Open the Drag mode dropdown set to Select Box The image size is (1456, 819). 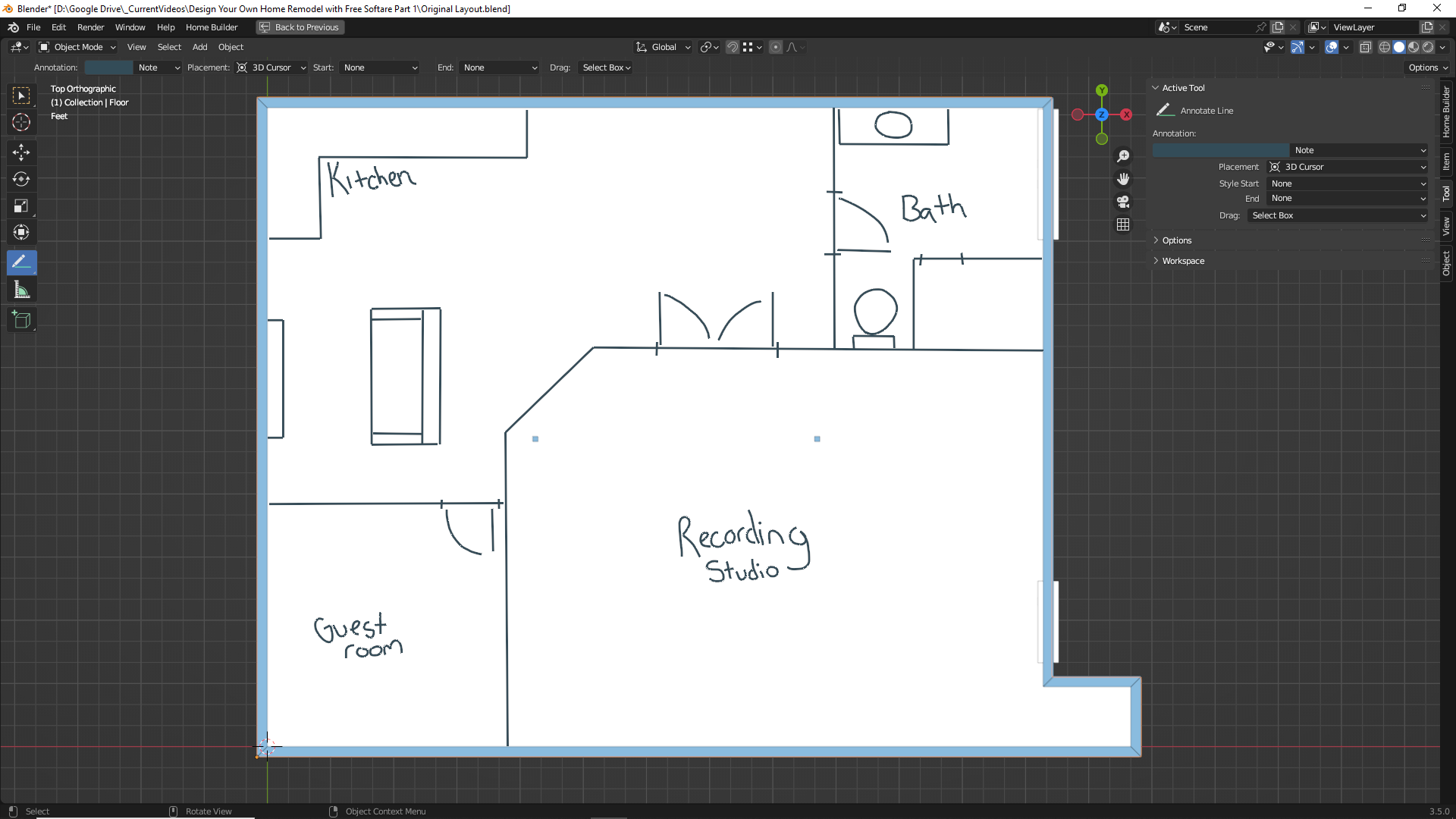click(x=605, y=67)
